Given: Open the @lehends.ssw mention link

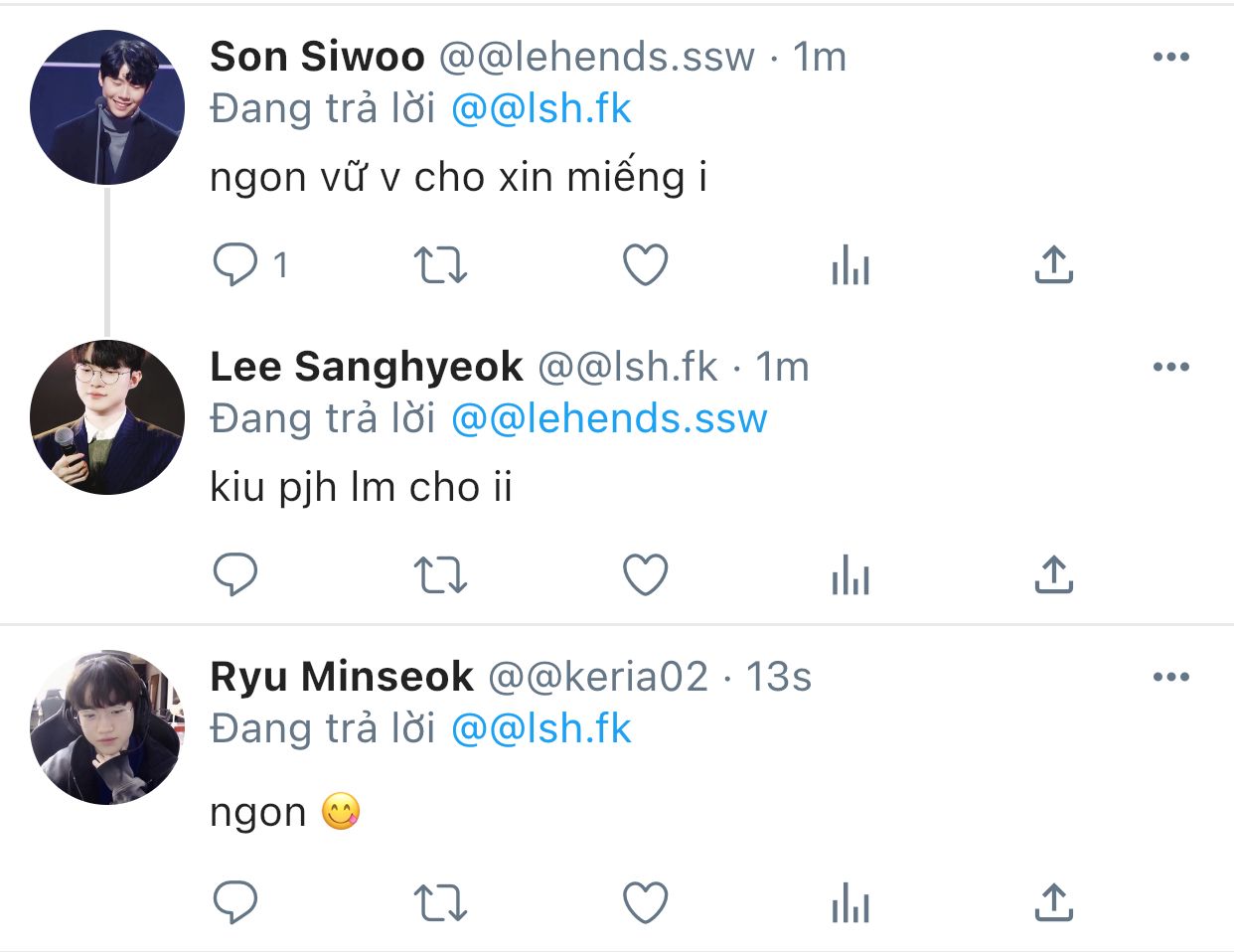Looking at the screenshot, I should click(609, 419).
